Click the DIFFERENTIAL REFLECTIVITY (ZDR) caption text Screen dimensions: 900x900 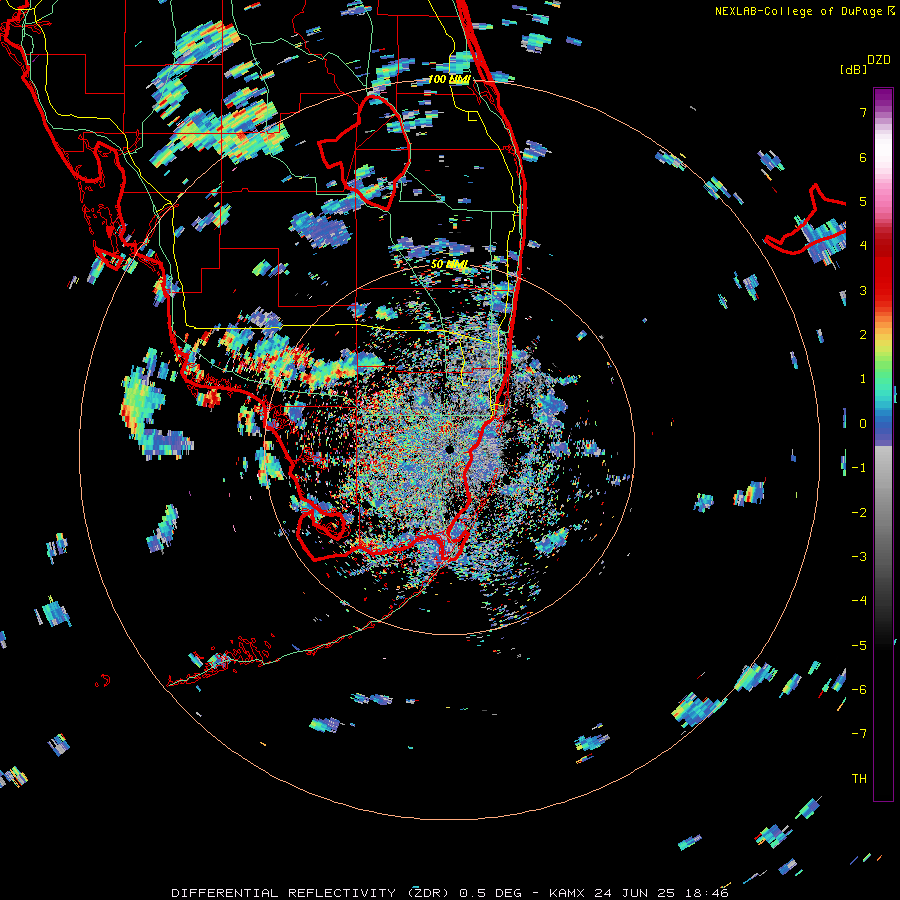(x=312, y=893)
